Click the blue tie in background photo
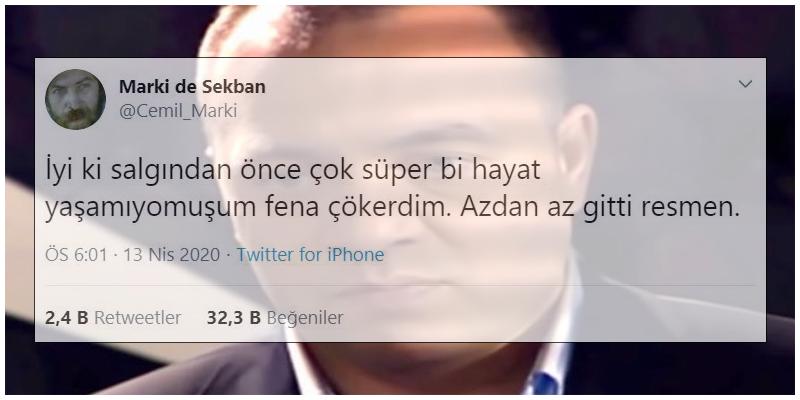The width and height of the screenshot is (800, 400). 544,383
